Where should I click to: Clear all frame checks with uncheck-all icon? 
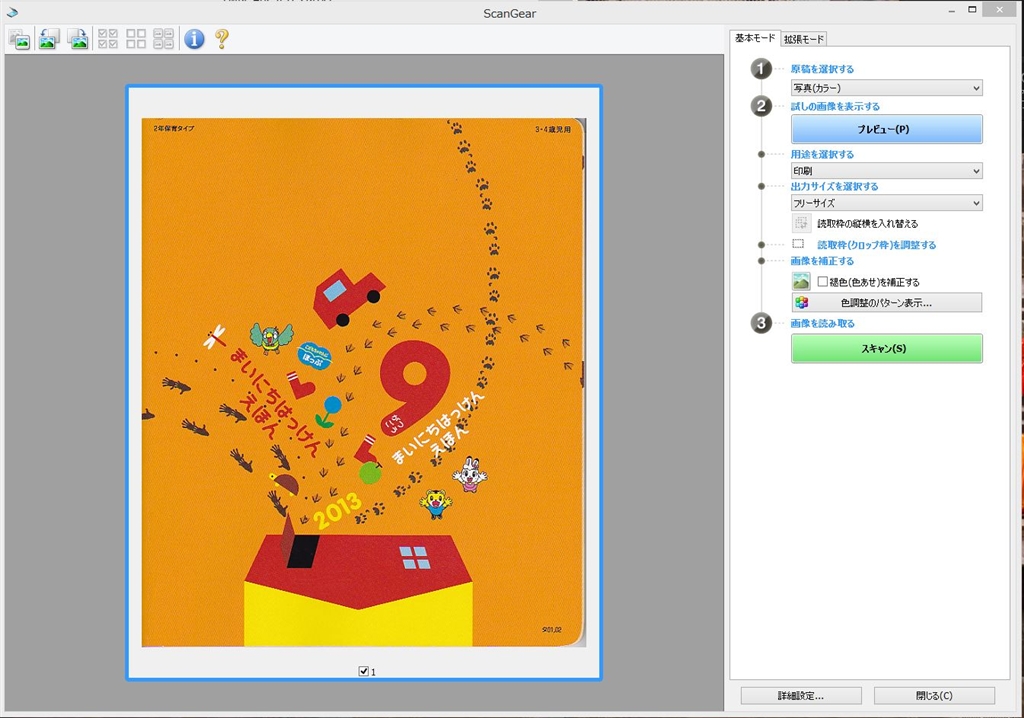(x=136, y=39)
